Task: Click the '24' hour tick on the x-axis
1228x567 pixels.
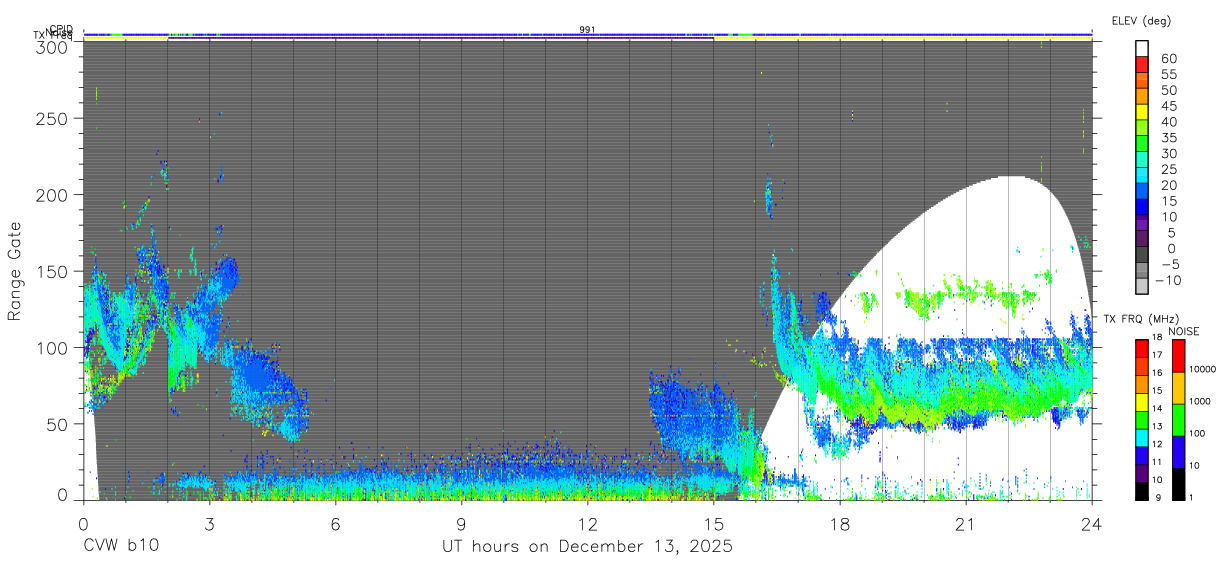Action: [x=1091, y=524]
